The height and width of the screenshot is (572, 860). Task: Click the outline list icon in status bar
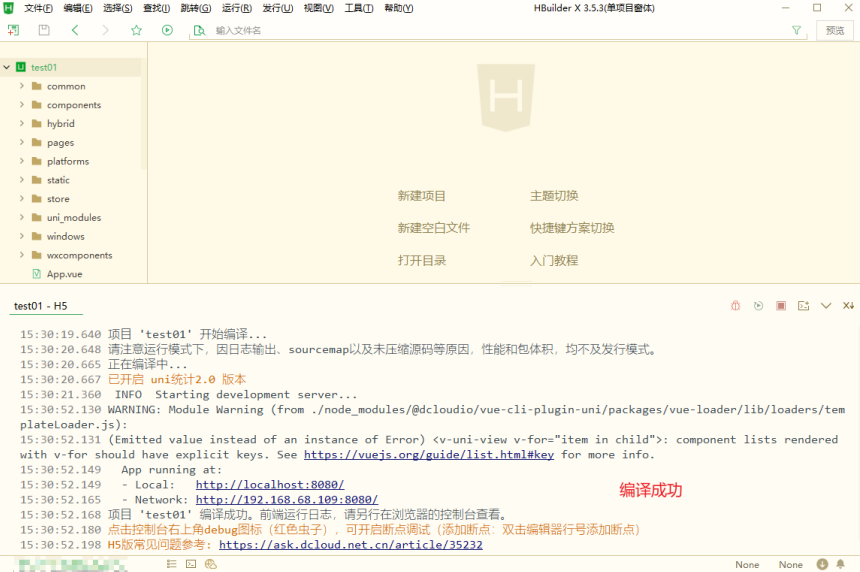[172, 564]
